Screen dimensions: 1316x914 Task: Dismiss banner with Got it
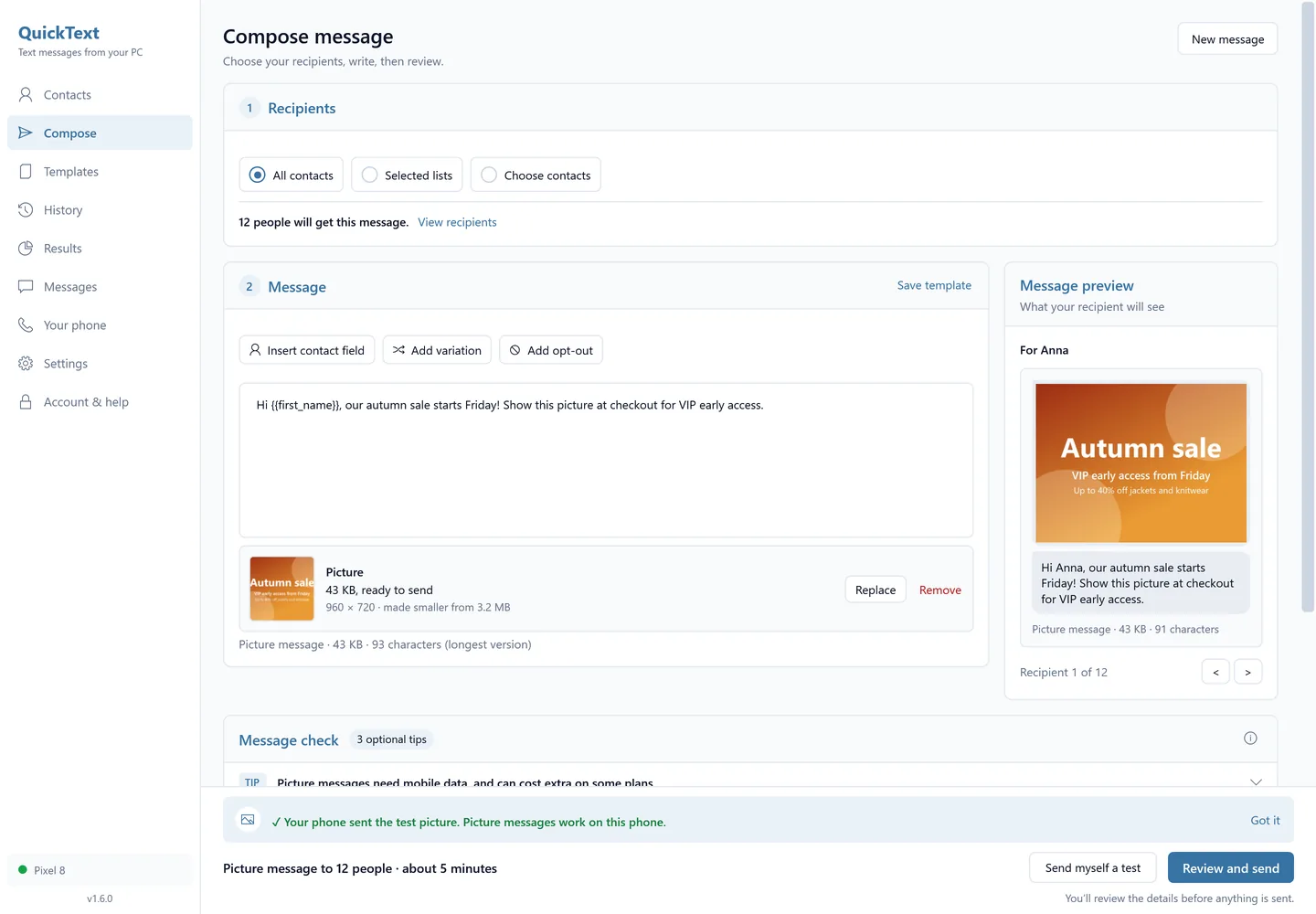(1265, 821)
